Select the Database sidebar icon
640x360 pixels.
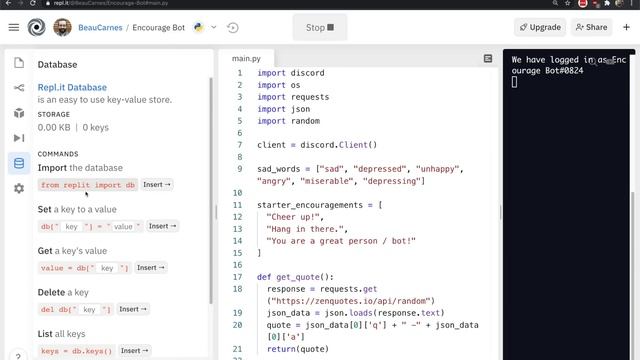coord(19,163)
